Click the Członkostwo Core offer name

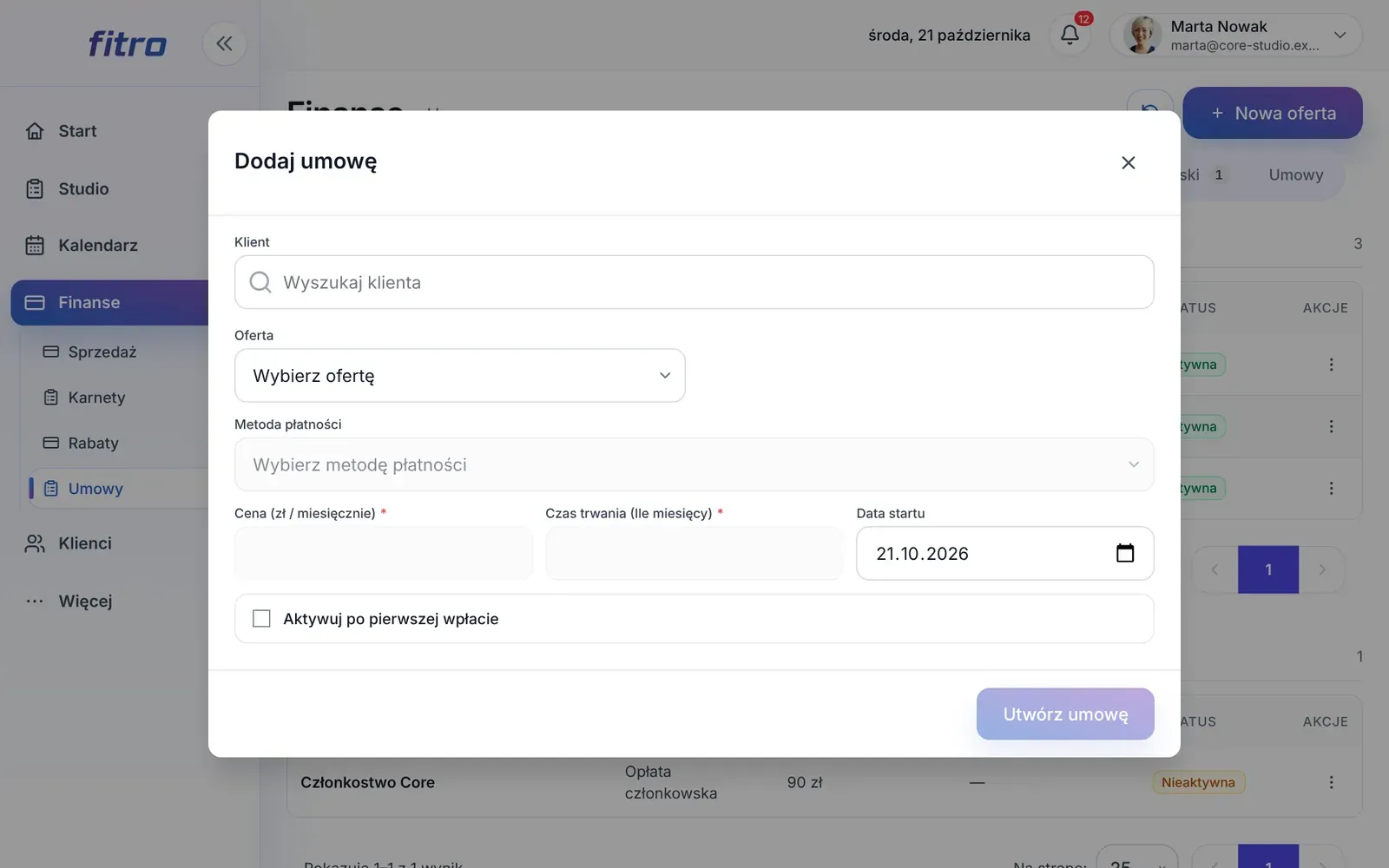(x=367, y=782)
